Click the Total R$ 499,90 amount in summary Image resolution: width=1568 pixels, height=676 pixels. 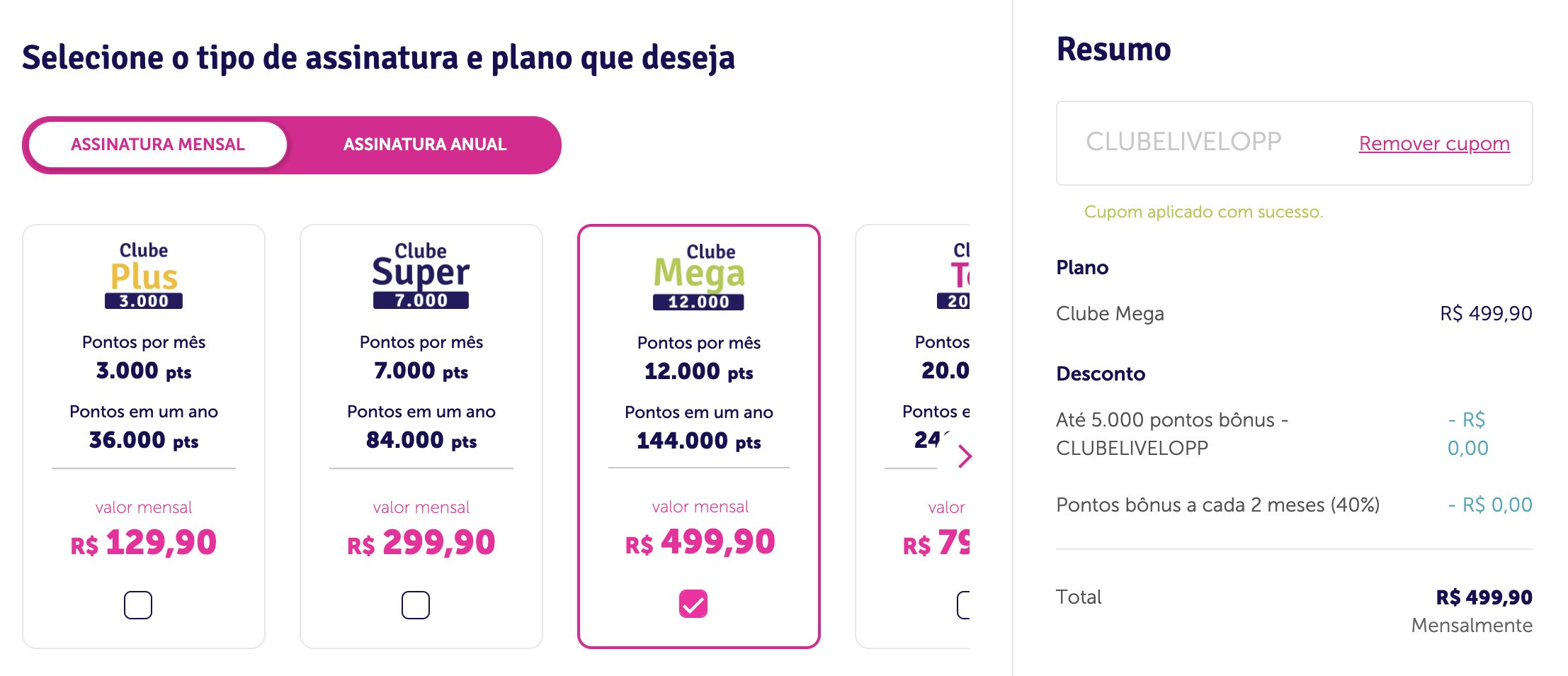(x=1484, y=597)
